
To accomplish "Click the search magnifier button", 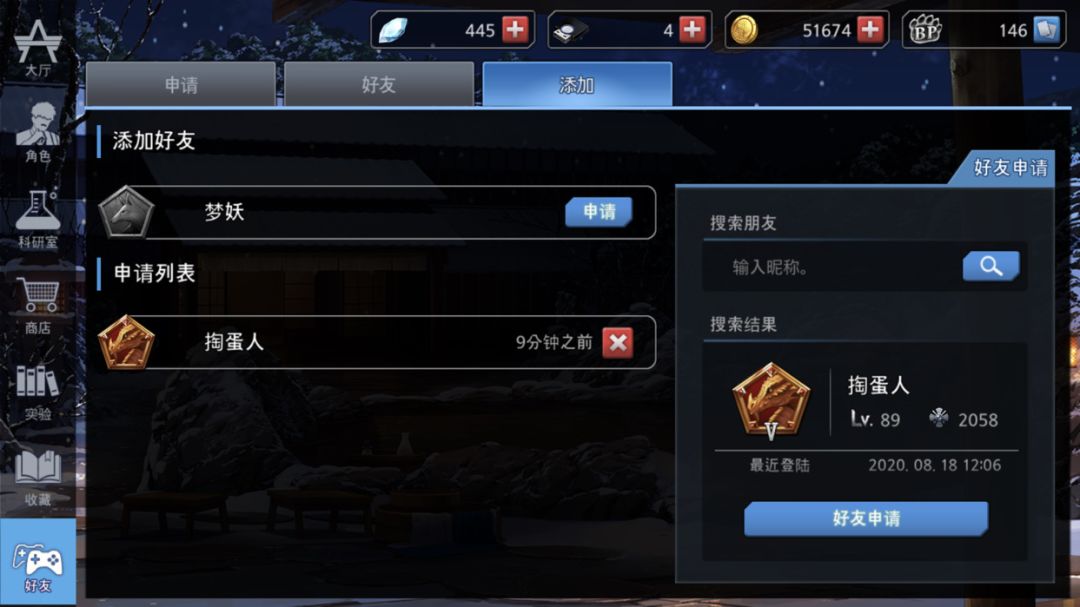I will pos(990,266).
